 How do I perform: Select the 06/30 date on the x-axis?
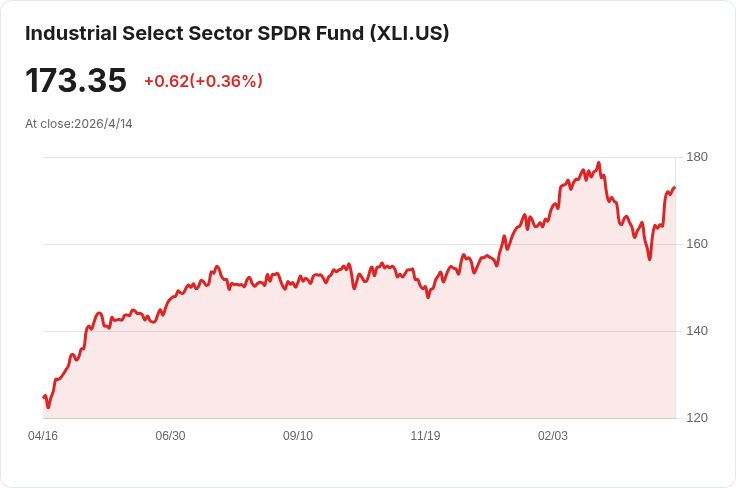coord(170,436)
